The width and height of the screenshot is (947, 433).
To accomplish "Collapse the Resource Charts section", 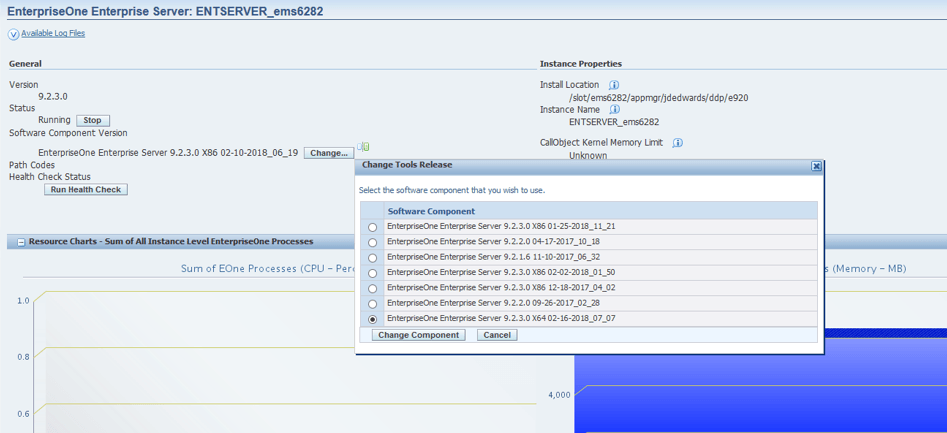I will [21, 242].
